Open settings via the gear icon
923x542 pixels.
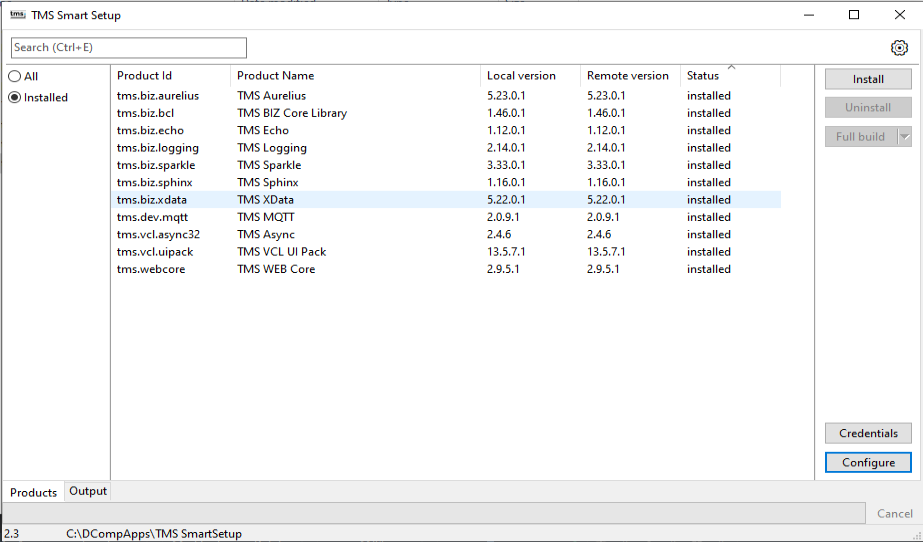coord(898,48)
